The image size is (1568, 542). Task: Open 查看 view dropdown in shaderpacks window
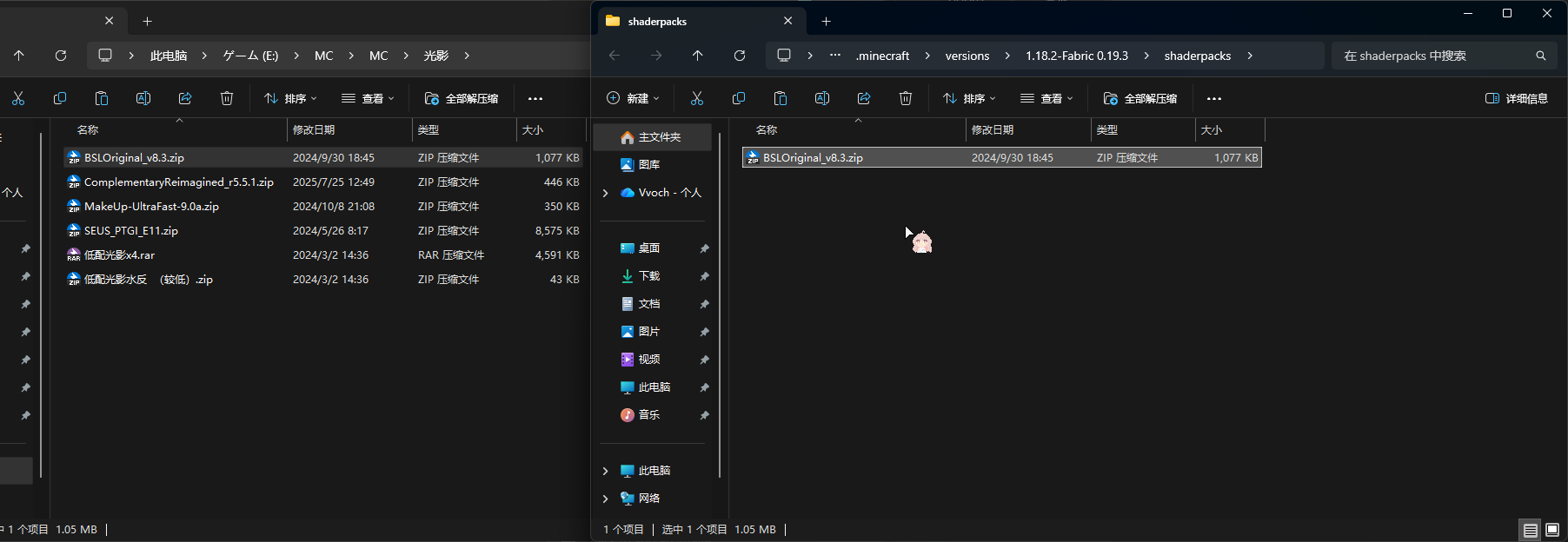coord(1046,98)
